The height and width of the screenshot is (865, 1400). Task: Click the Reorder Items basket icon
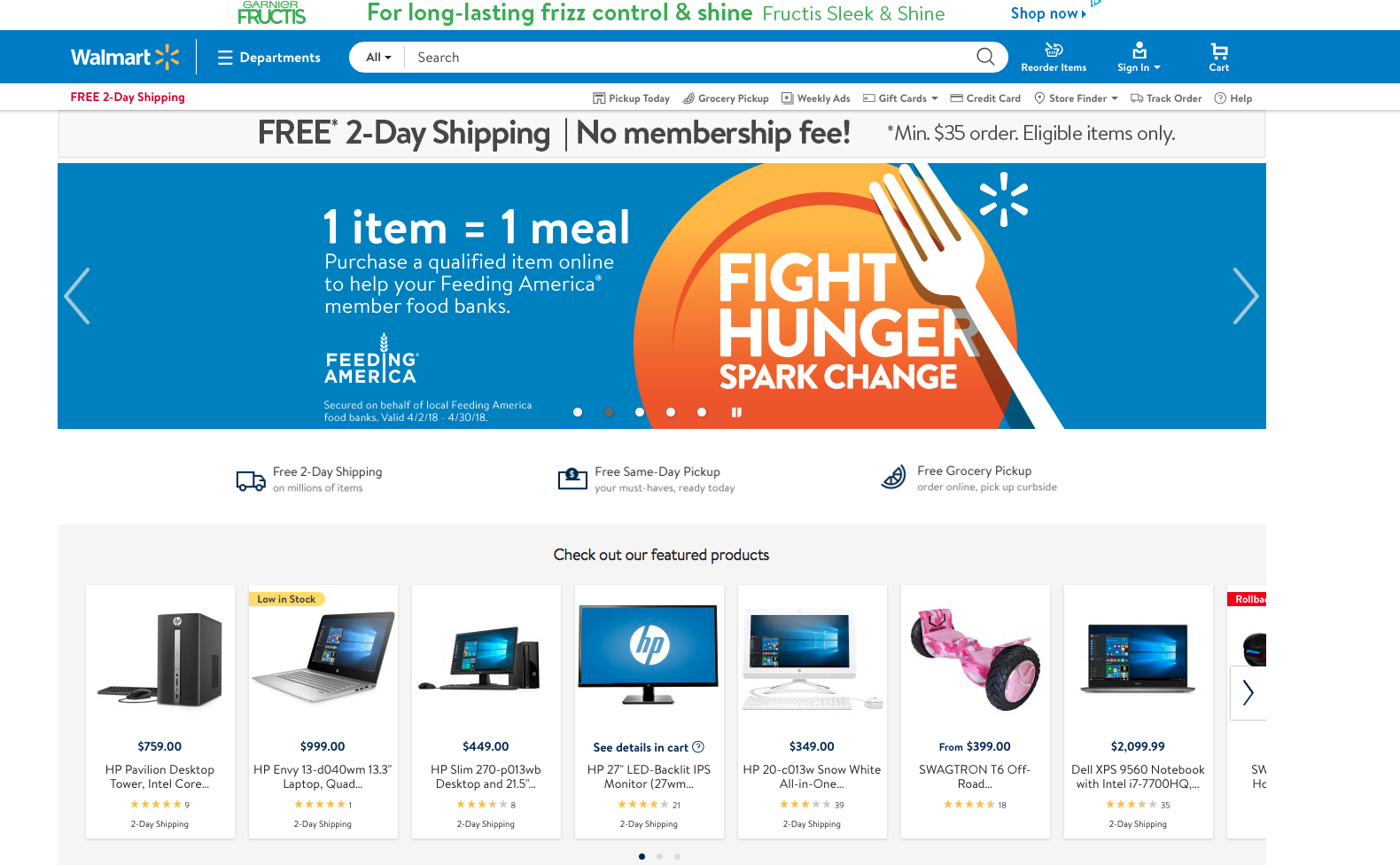coord(1054,51)
